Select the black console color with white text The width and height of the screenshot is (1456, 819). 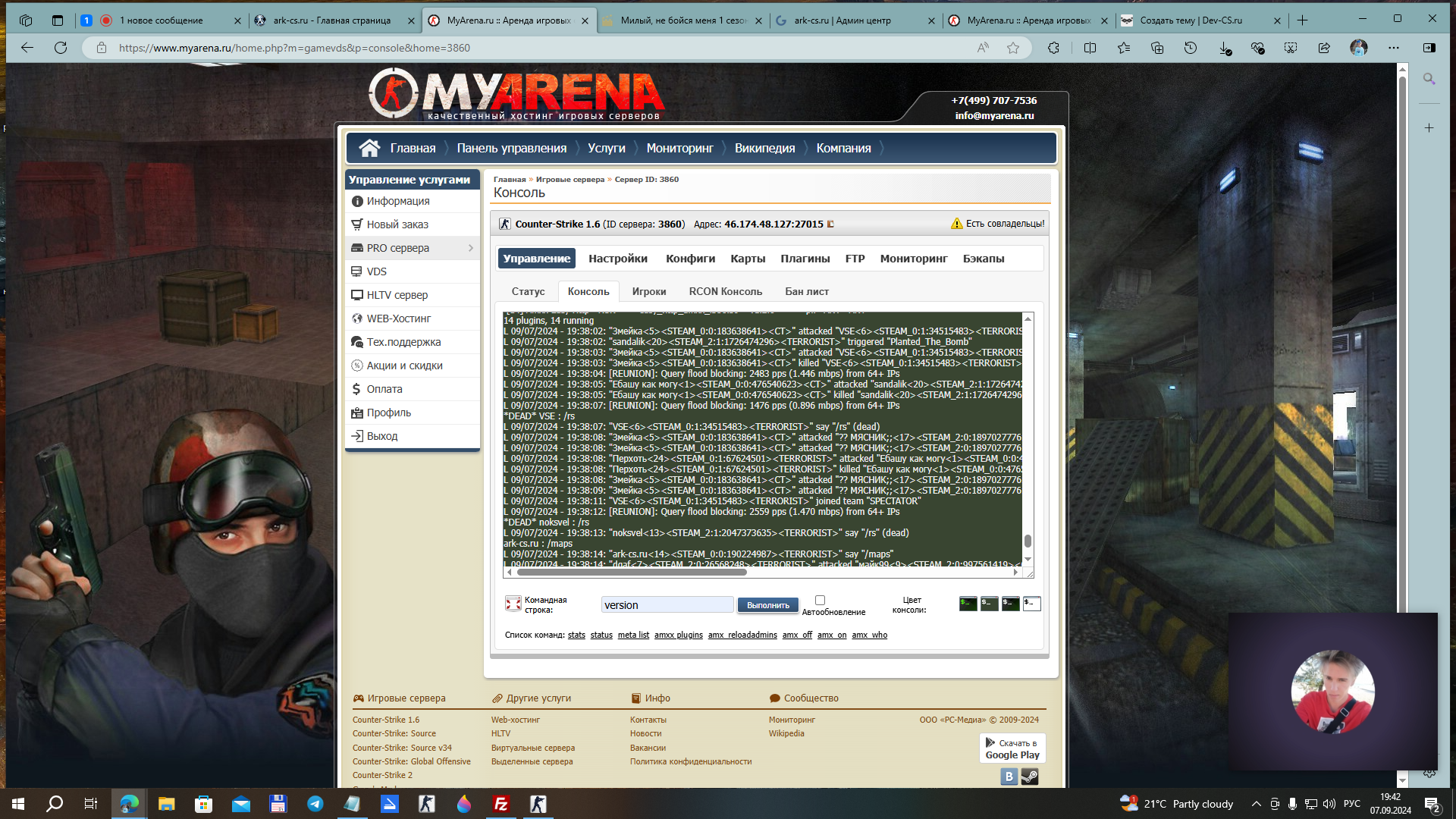pyautogui.click(x=1011, y=604)
